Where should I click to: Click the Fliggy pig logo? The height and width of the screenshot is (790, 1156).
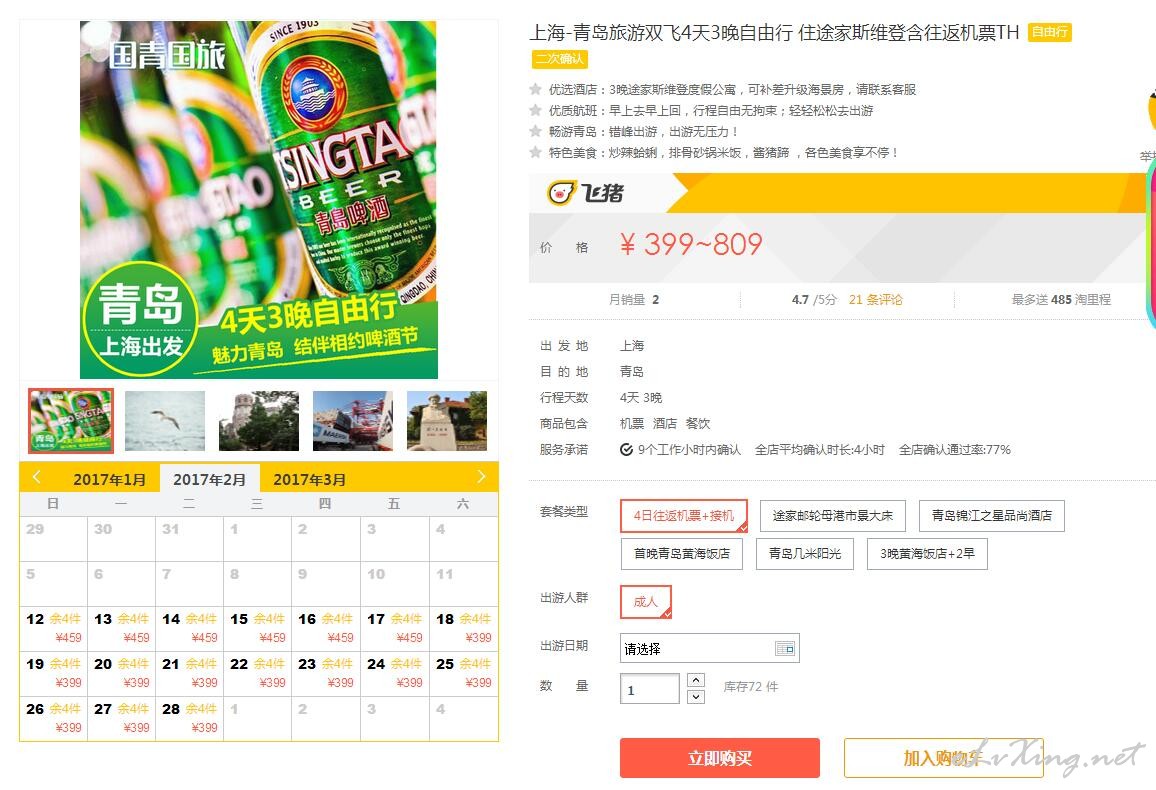[585, 193]
